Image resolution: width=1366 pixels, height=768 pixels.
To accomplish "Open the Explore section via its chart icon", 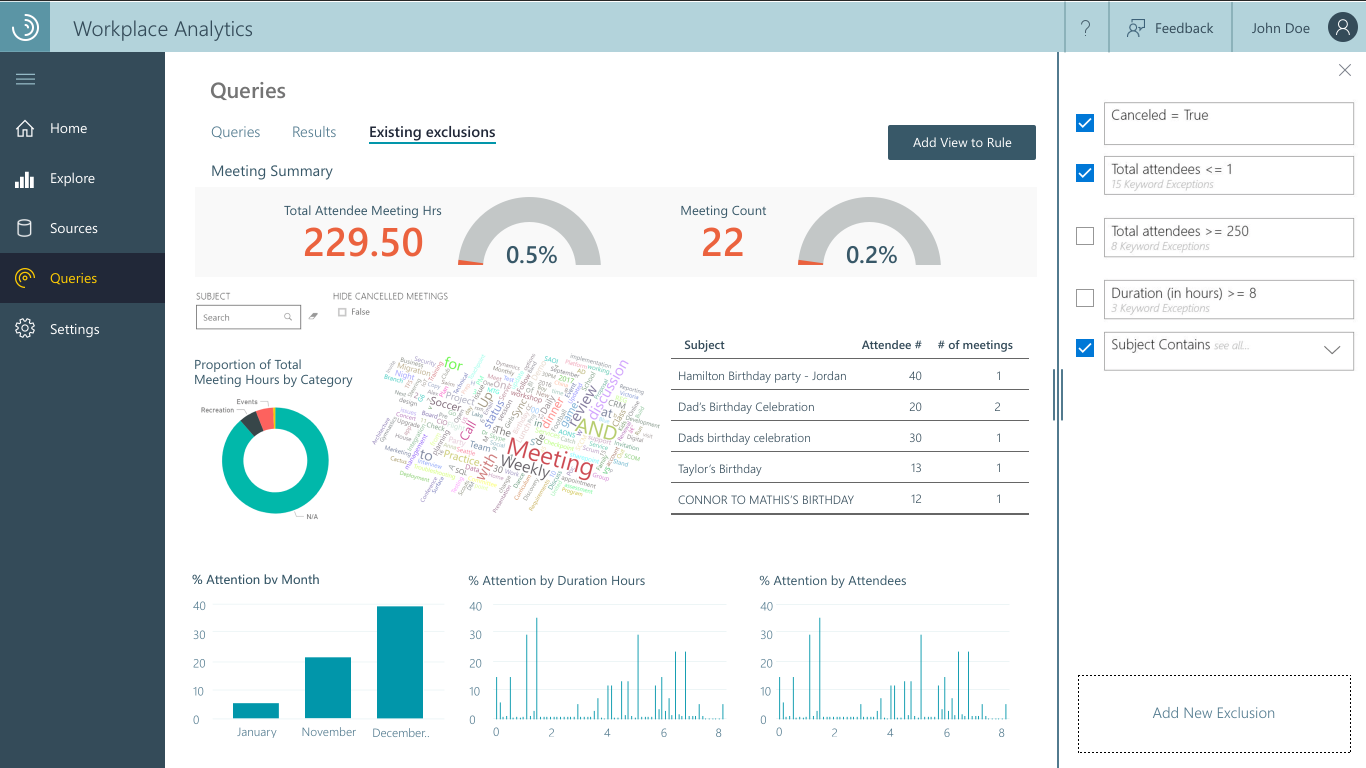I will 24,178.
